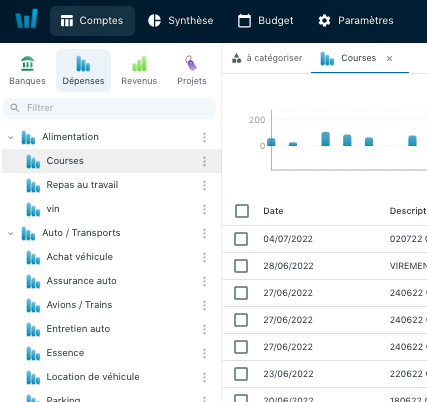Image resolution: width=427 pixels, height=402 pixels.
Task: Check the 04/07/2022 transaction row
Action: point(241,239)
